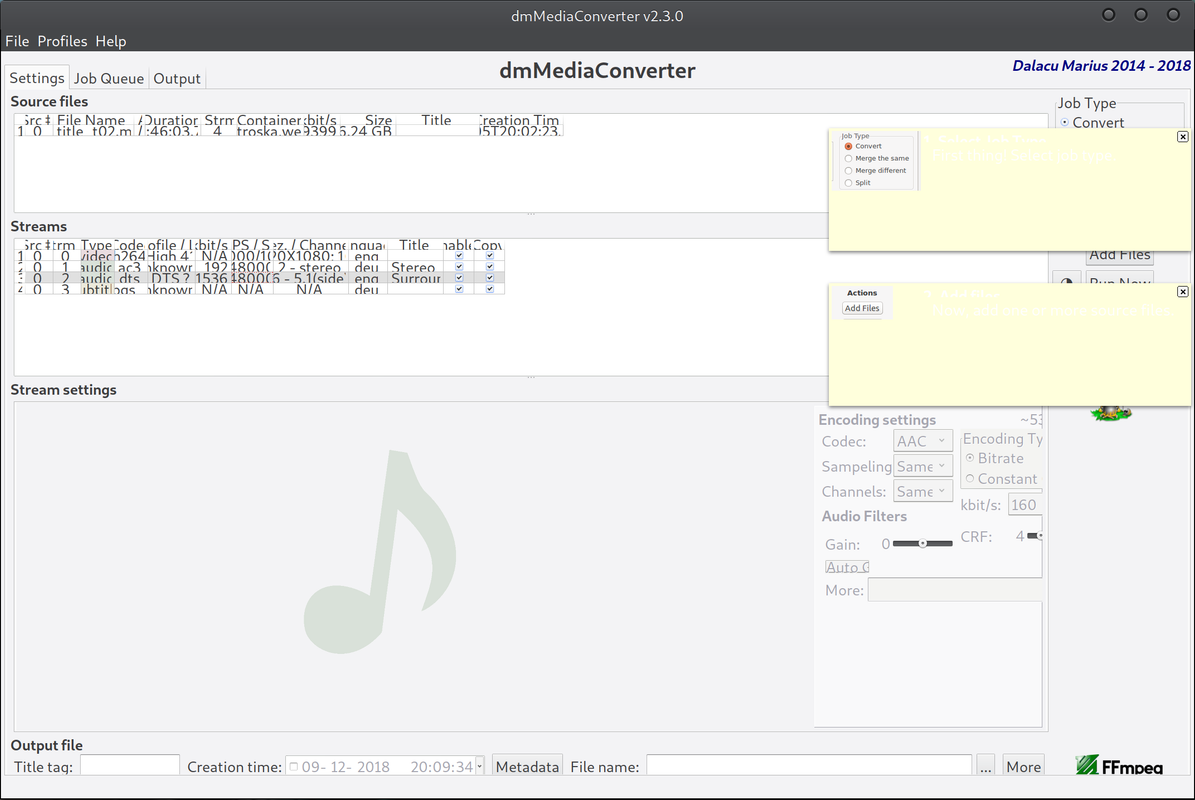Close the Add files tip popup
Viewport: 1195px width, 800px height.
point(1182,292)
